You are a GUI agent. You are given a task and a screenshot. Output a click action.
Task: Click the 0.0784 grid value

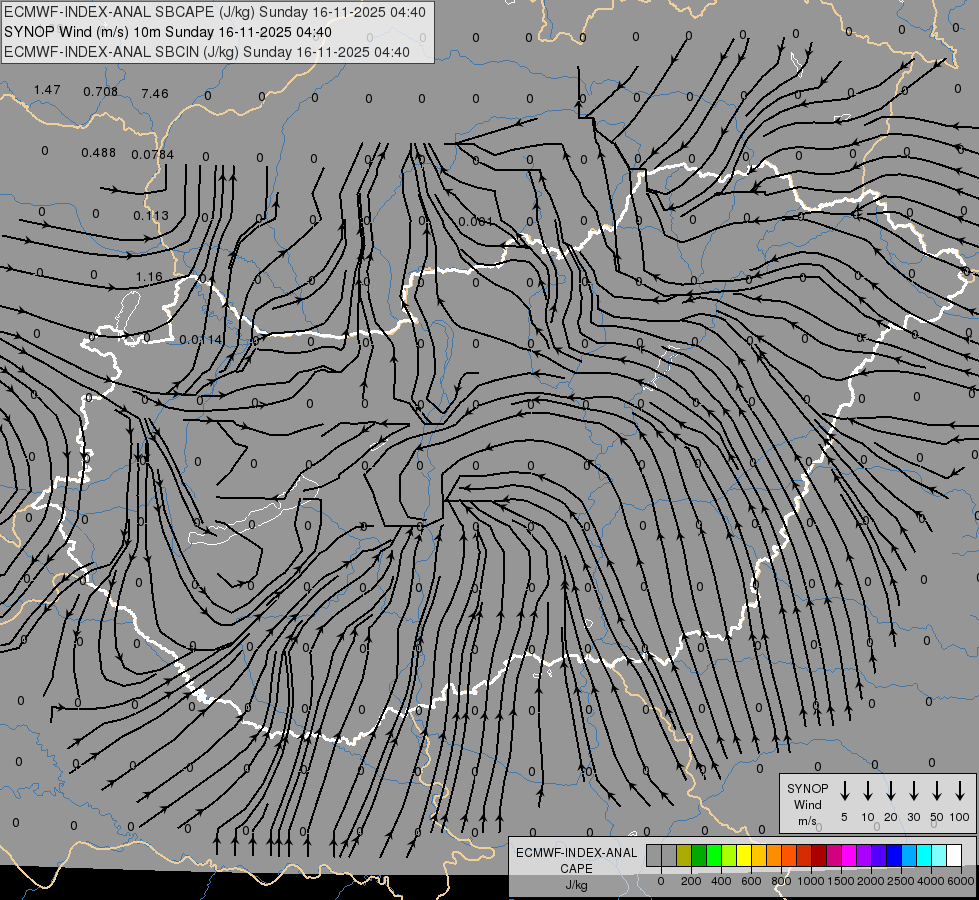tap(153, 154)
